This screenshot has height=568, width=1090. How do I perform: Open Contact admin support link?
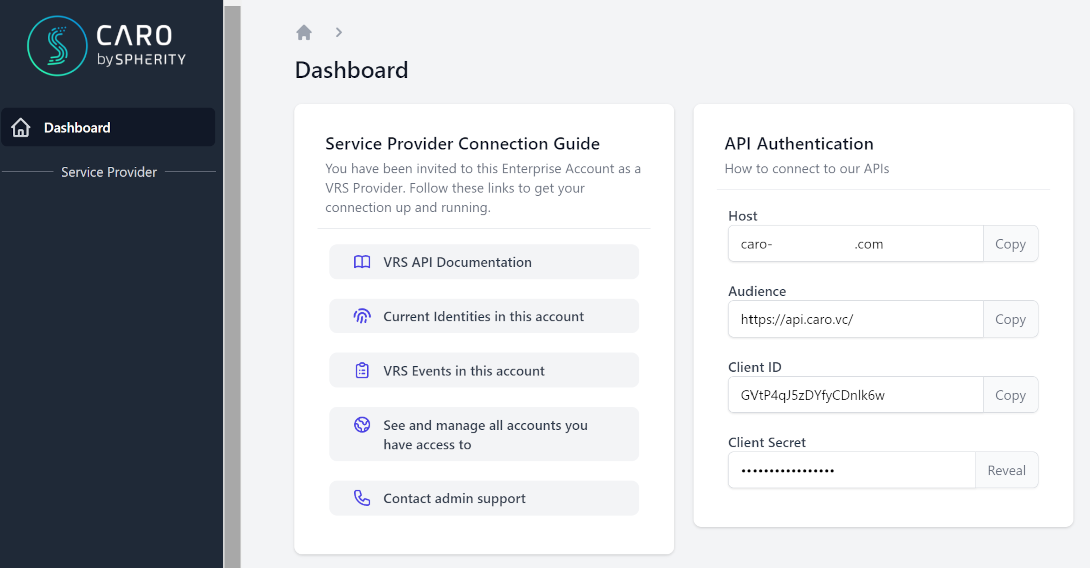(484, 498)
